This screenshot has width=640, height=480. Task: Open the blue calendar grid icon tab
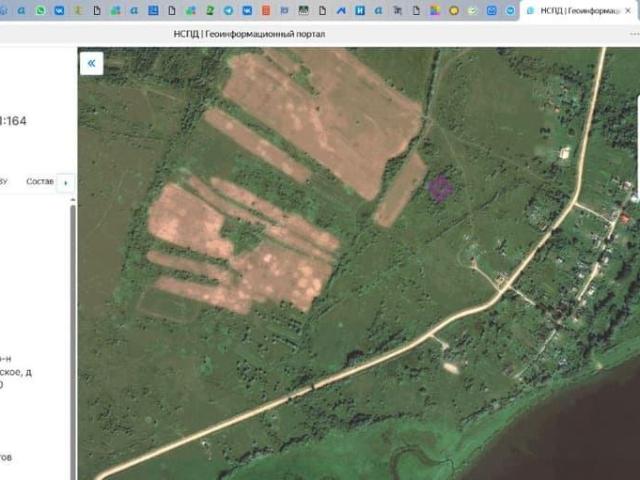click(x=153, y=11)
